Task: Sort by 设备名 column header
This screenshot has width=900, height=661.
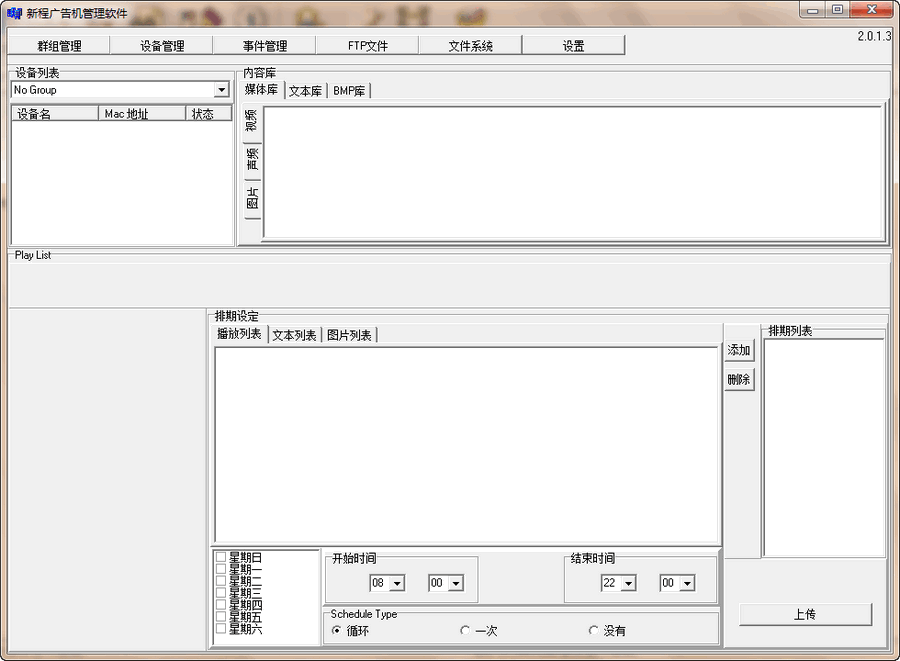Action: (x=55, y=114)
